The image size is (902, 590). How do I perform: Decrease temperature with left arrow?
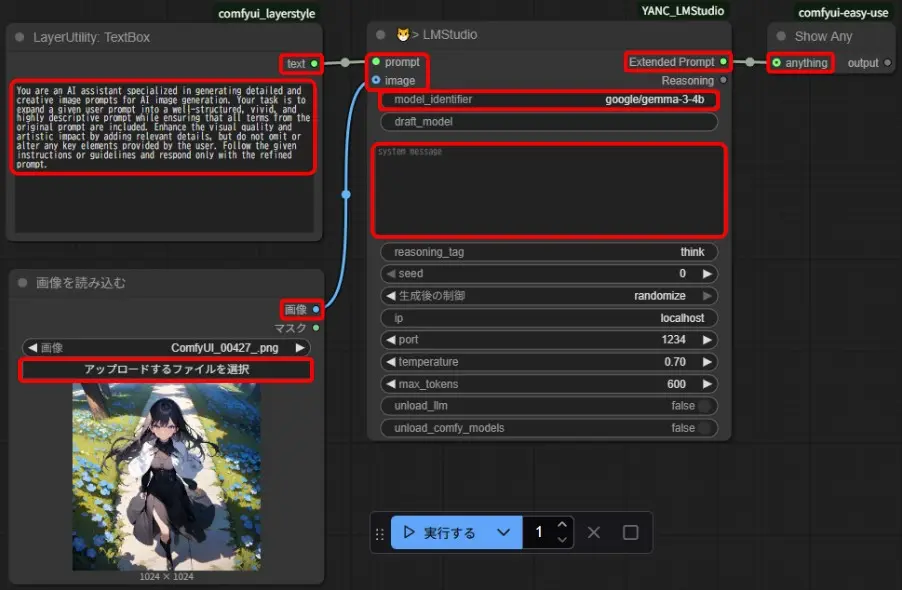[391, 362]
